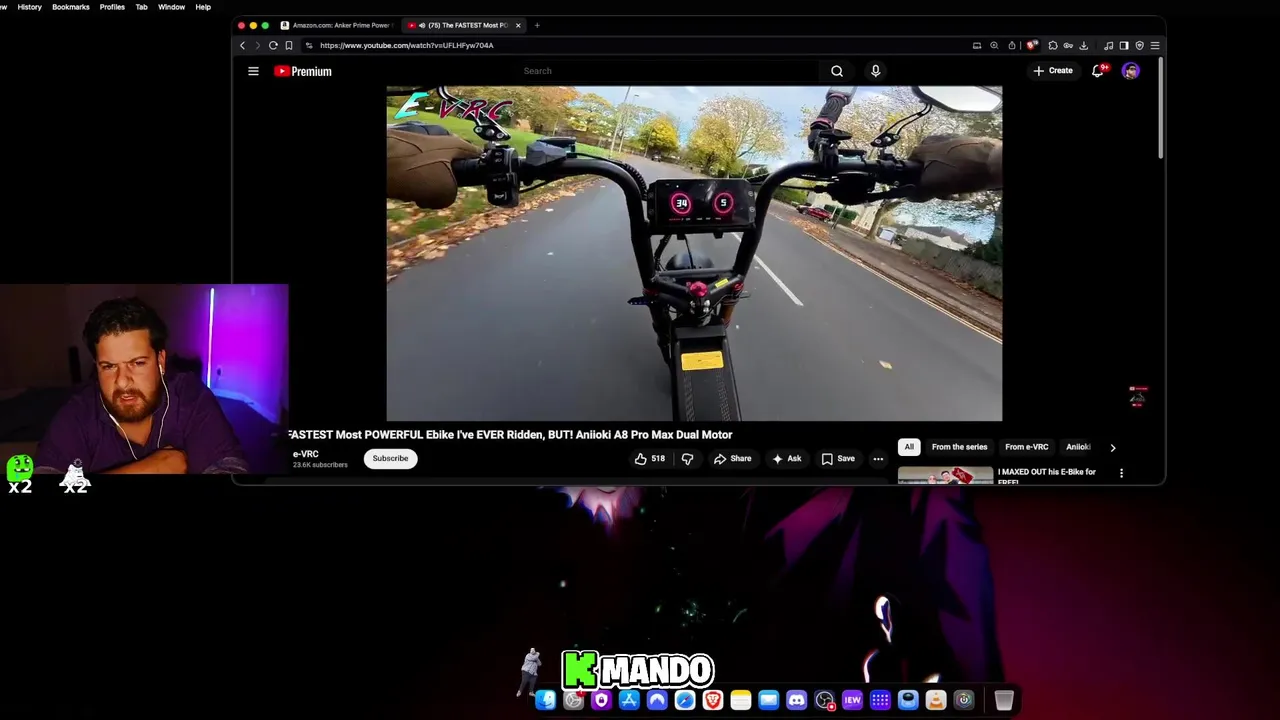This screenshot has height=720, width=1280.
Task: Subscribe to the e-VRC channel
Action: click(390, 459)
